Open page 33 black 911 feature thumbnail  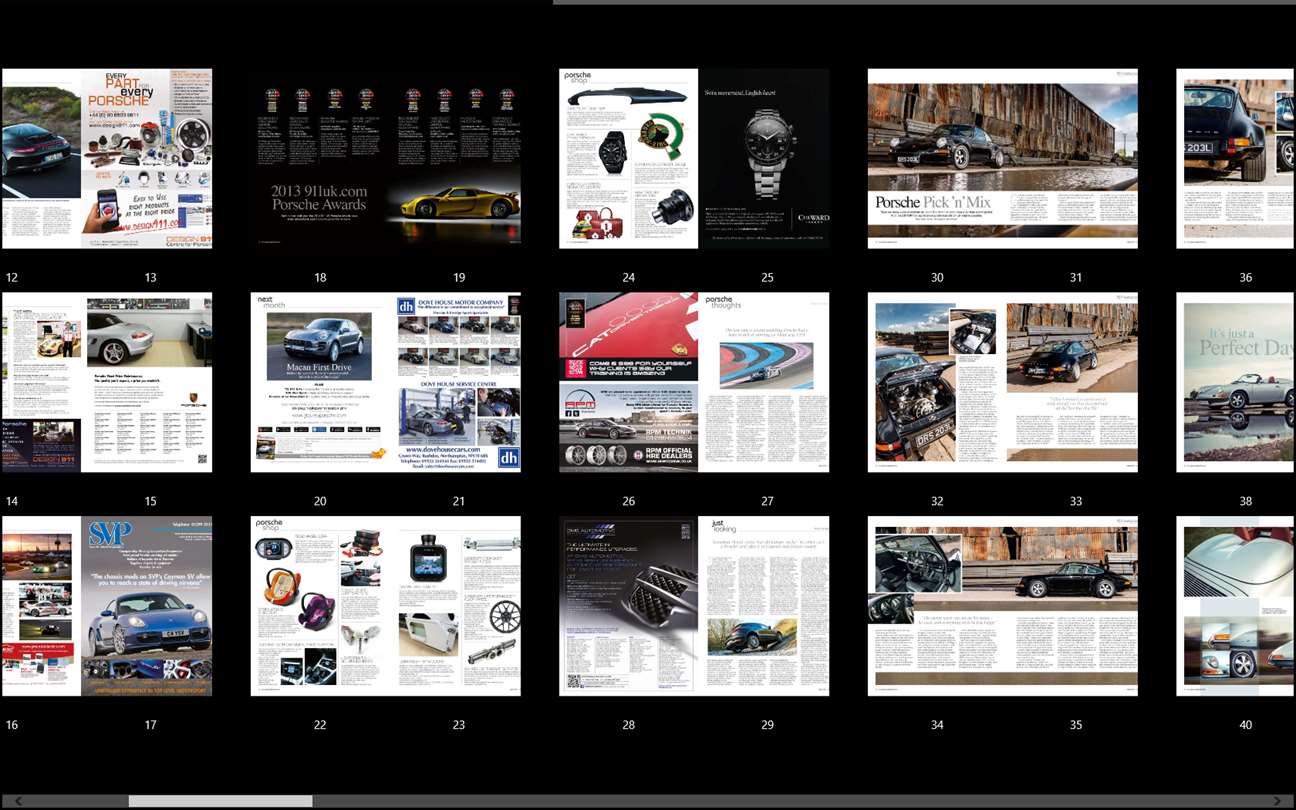click(1071, 382)
